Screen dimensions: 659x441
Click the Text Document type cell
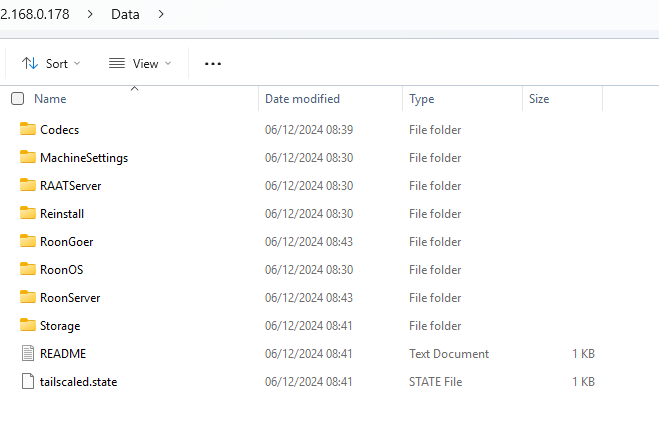click(x=449, y=354)
